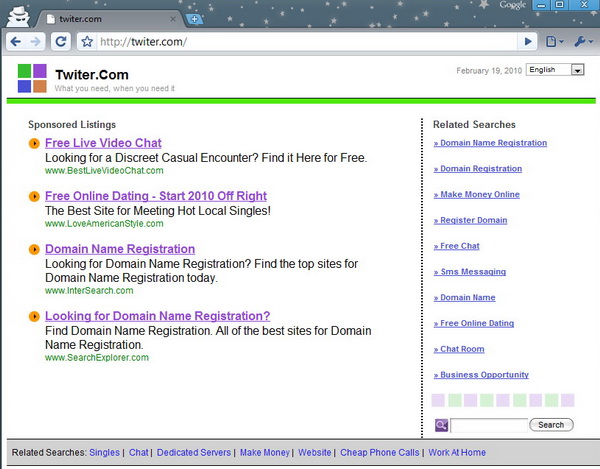Viewport: 600px width, 469px height.
Task: Click the orange bullet next to Free Live Video Chat
Action: 35,144
